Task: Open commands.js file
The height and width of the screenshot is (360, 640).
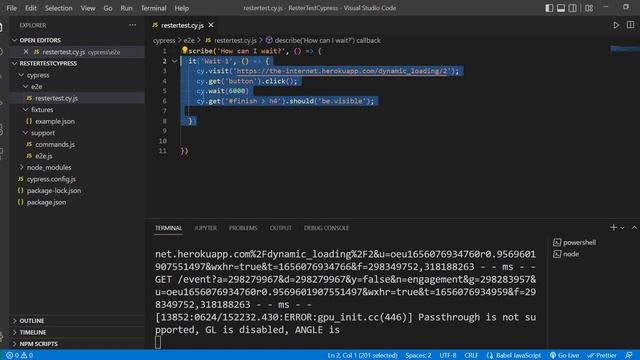Action: [54, 144]
